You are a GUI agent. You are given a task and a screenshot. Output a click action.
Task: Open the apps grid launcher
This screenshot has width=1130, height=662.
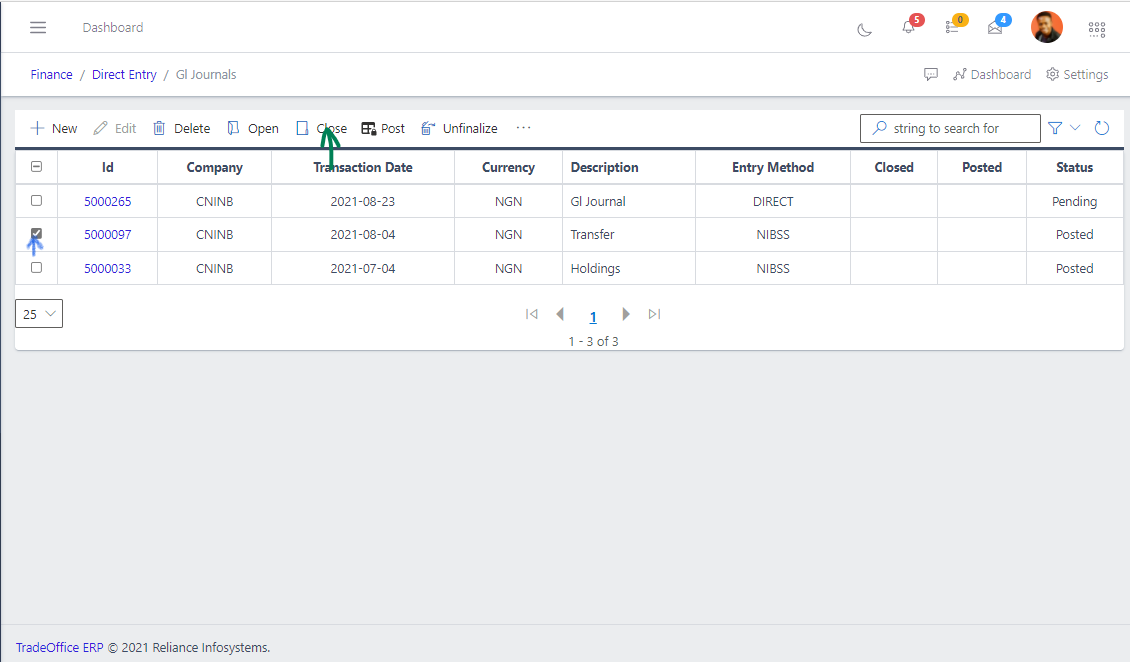point(1097,29)
